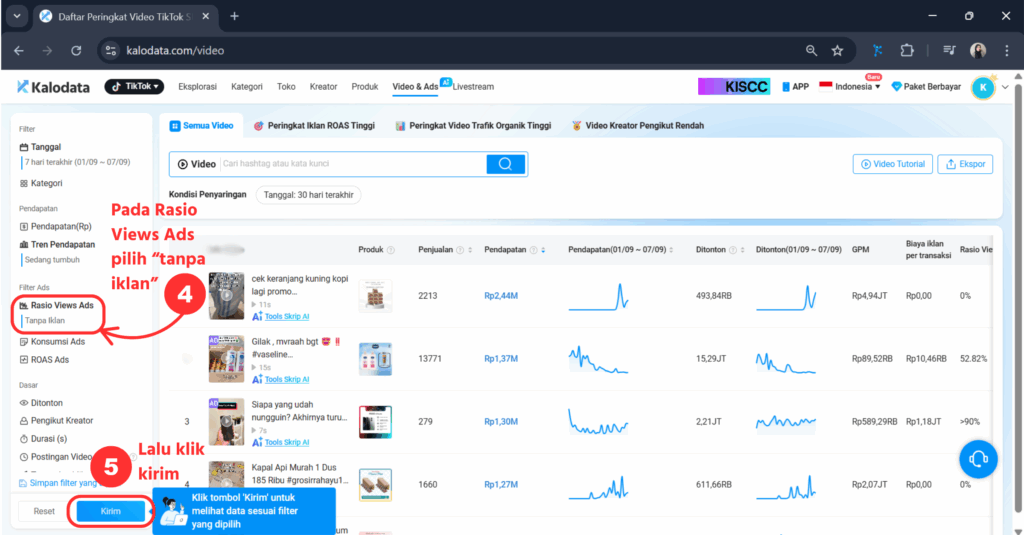
Task: Open the Toko menu
Action: point(286,86)
